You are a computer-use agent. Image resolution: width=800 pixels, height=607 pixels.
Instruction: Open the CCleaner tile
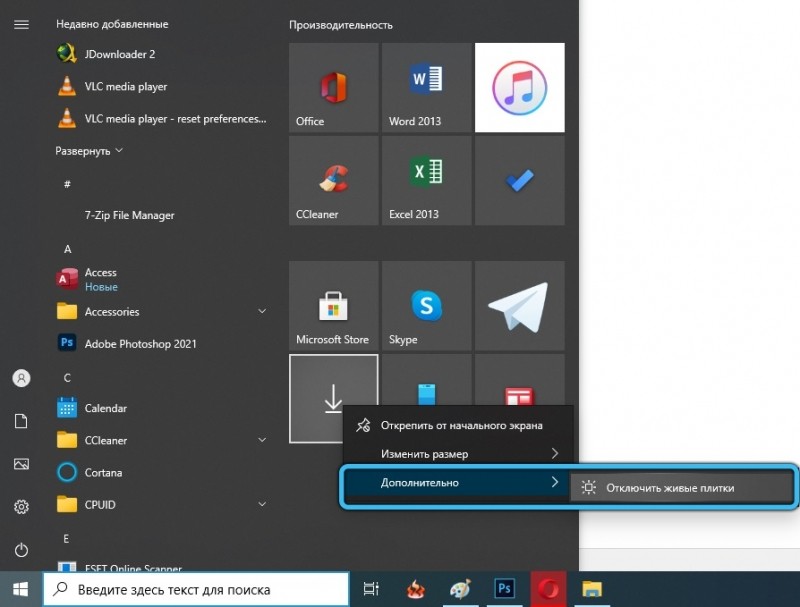click(x=334, y=180)
